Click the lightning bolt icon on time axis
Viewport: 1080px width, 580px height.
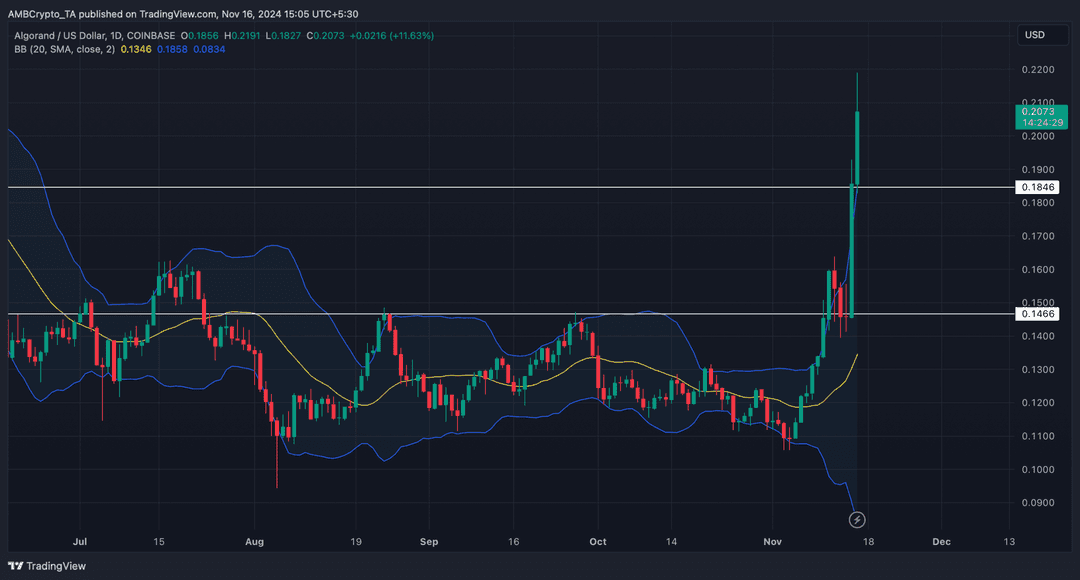(857, 520)
